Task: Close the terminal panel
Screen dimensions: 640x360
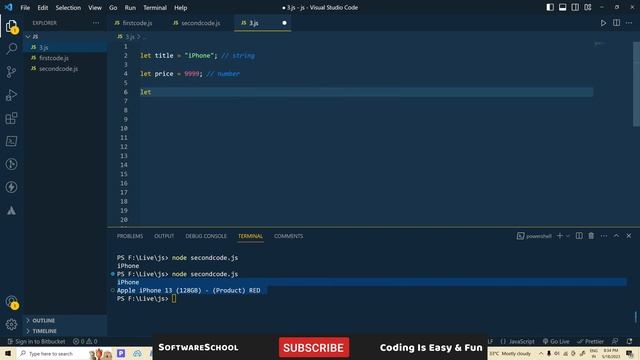Action: [629, 236]
